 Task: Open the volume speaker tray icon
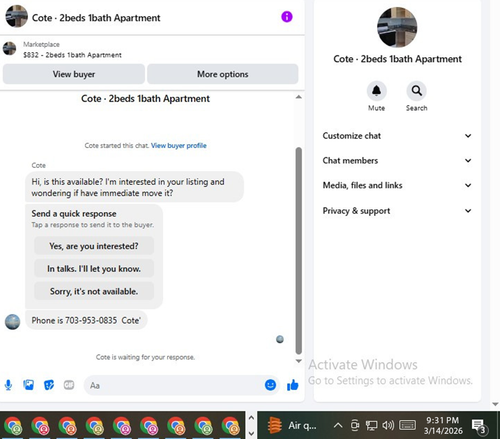(x=388, y=425)
